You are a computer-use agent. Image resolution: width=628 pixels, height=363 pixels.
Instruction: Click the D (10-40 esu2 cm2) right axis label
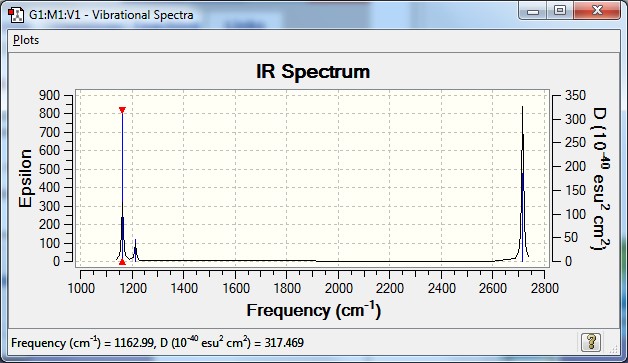[x=600, y=179]
